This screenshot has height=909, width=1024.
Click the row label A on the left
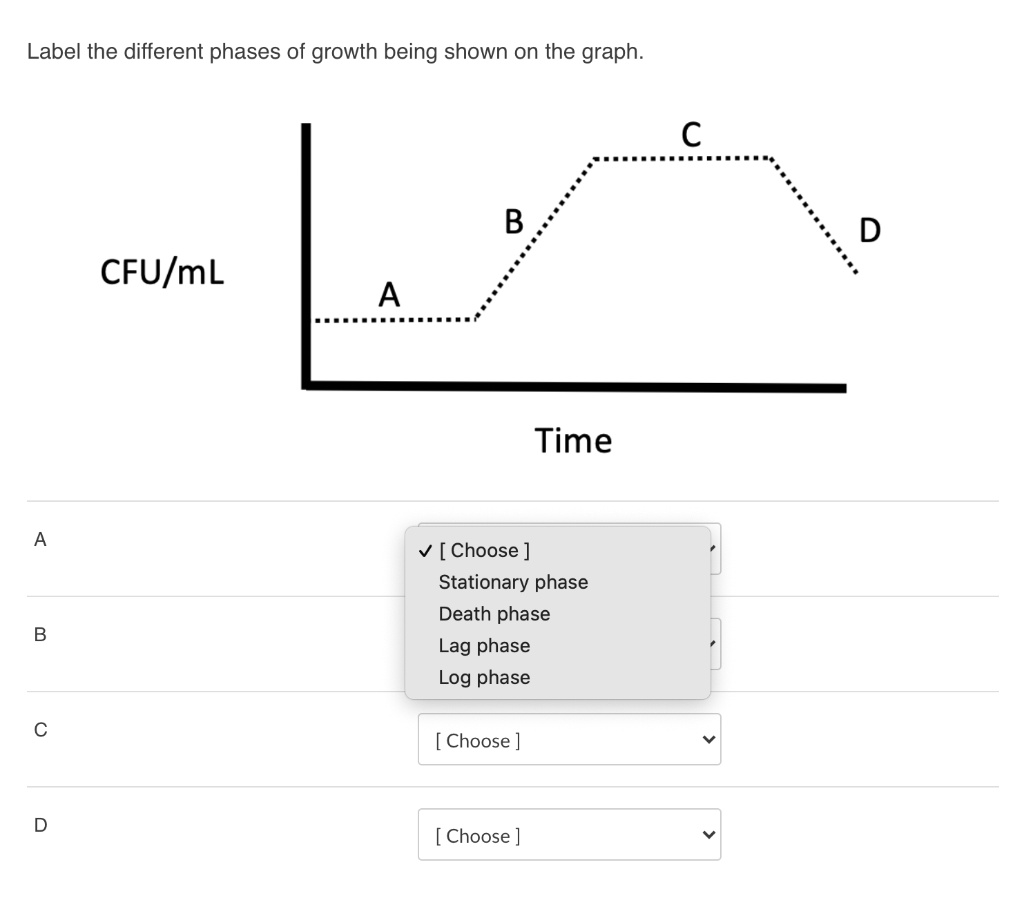tap(39, 539)
